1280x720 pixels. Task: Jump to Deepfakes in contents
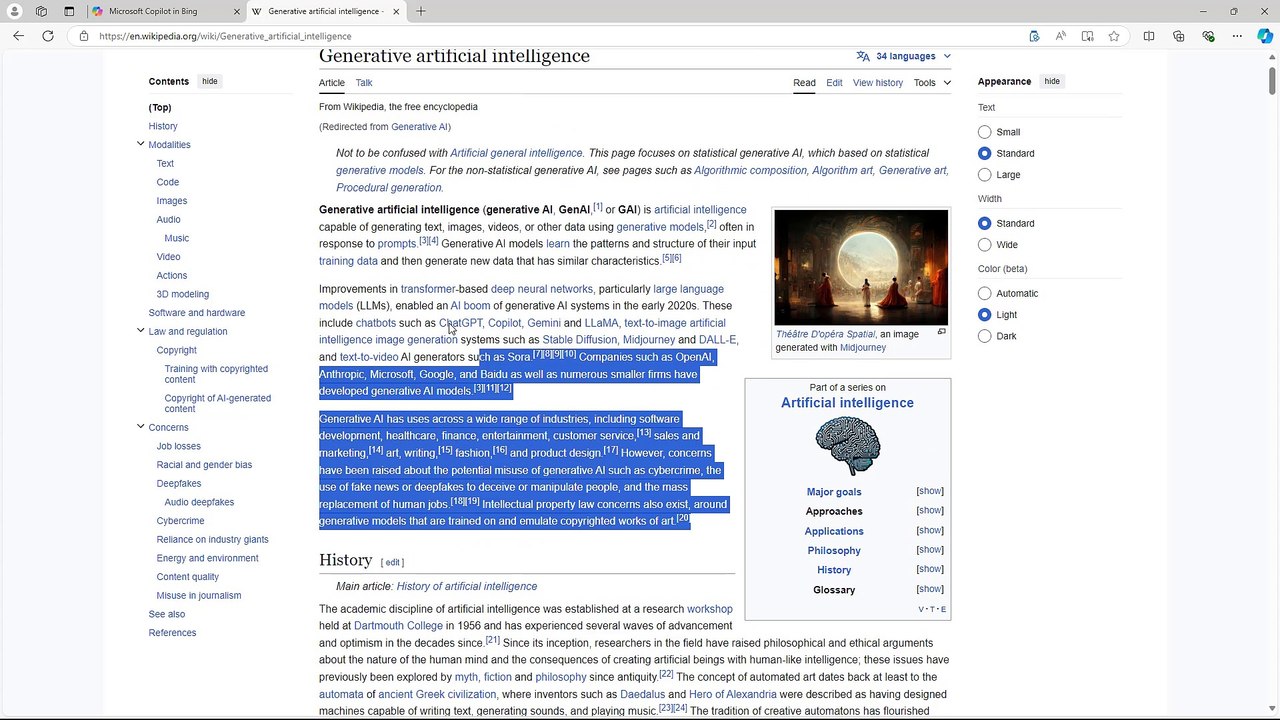(x=179, y=483)
